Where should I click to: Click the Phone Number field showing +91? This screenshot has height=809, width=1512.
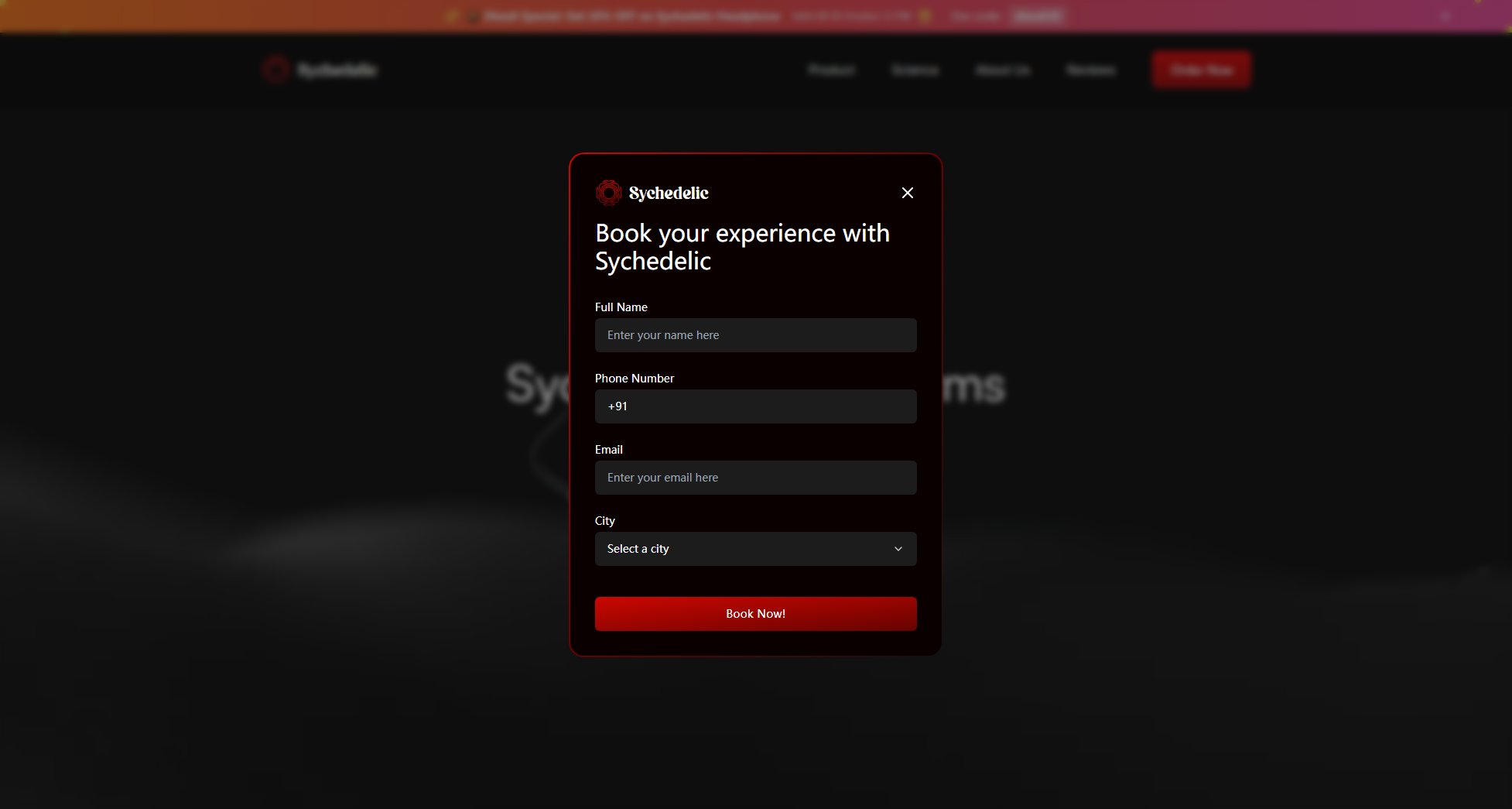click(754, 406)
